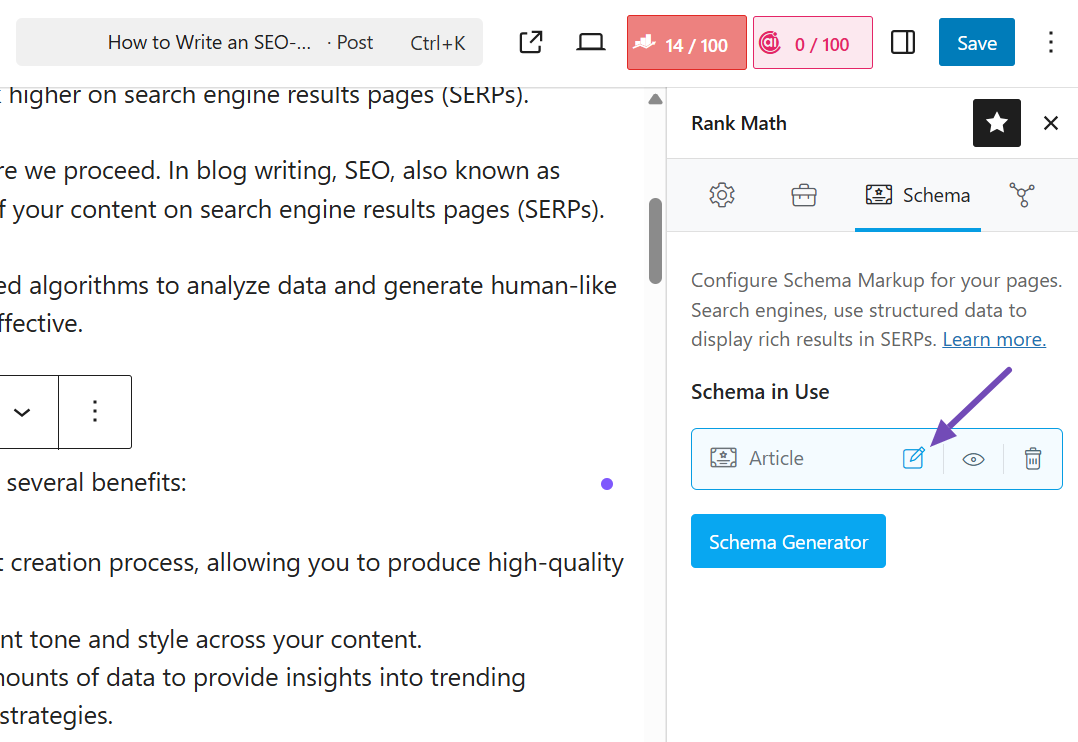
Task: Open Rank Math Advanced briefcase tab
Action: [x=804, y=195]
